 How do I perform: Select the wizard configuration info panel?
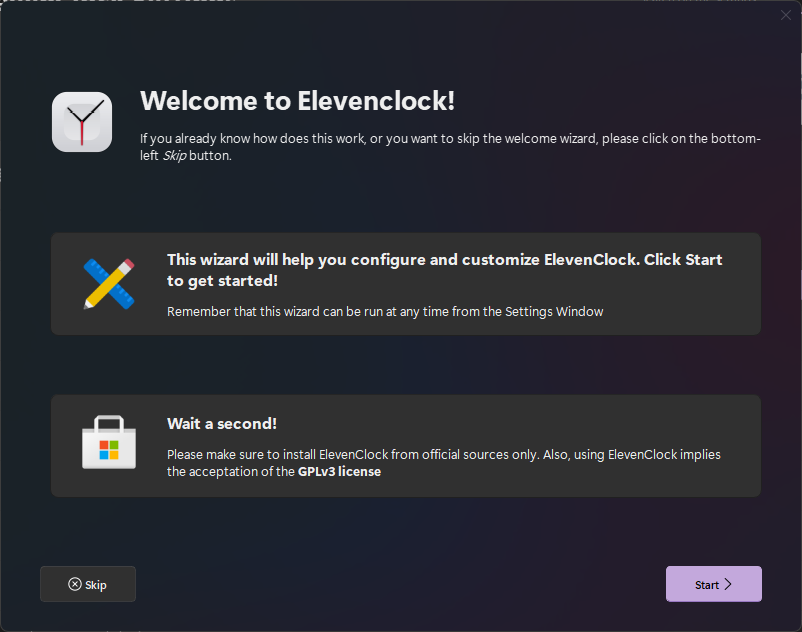click(x=405, y=283)
